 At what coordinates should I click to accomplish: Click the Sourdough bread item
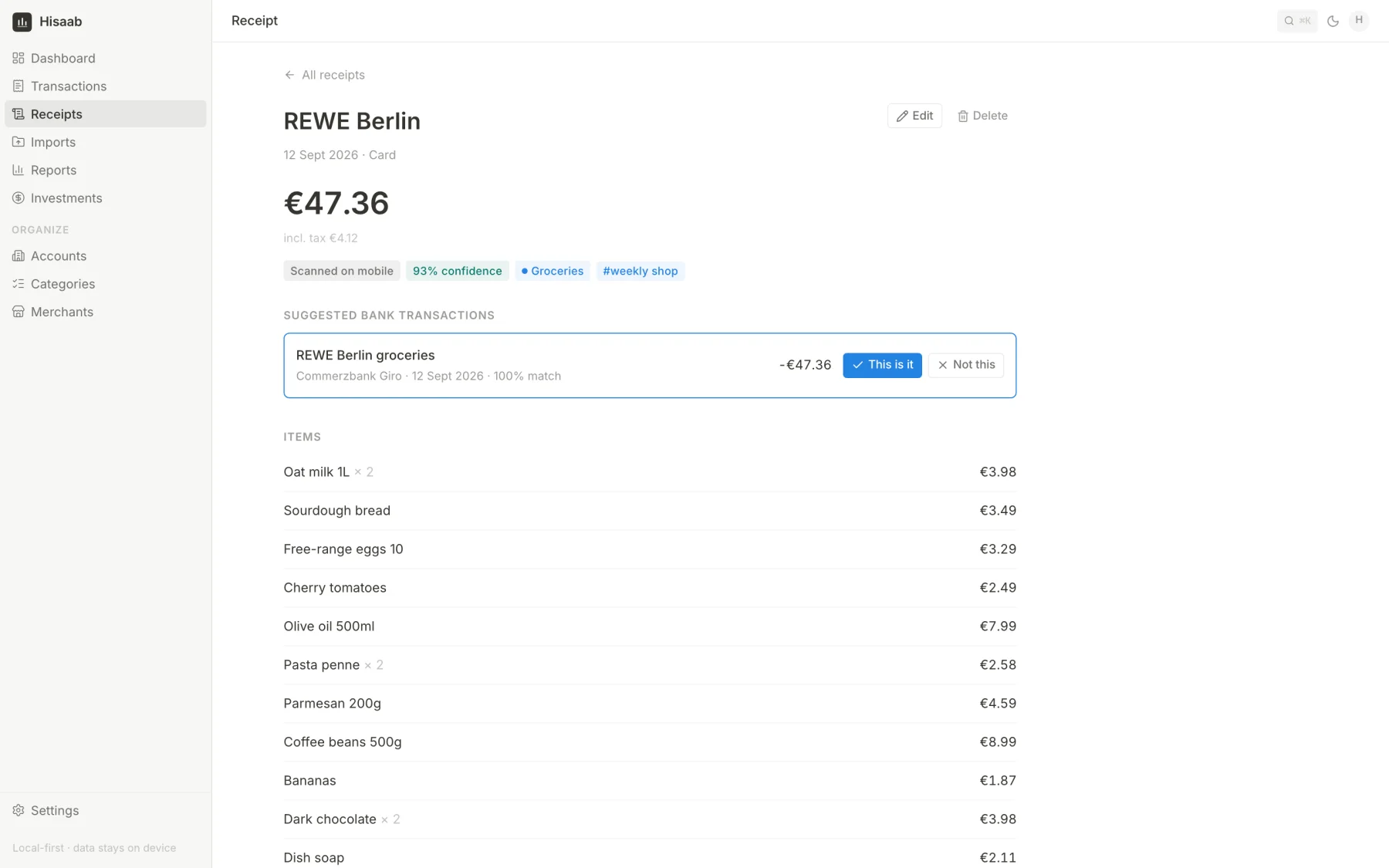click(x=650, y=511)
